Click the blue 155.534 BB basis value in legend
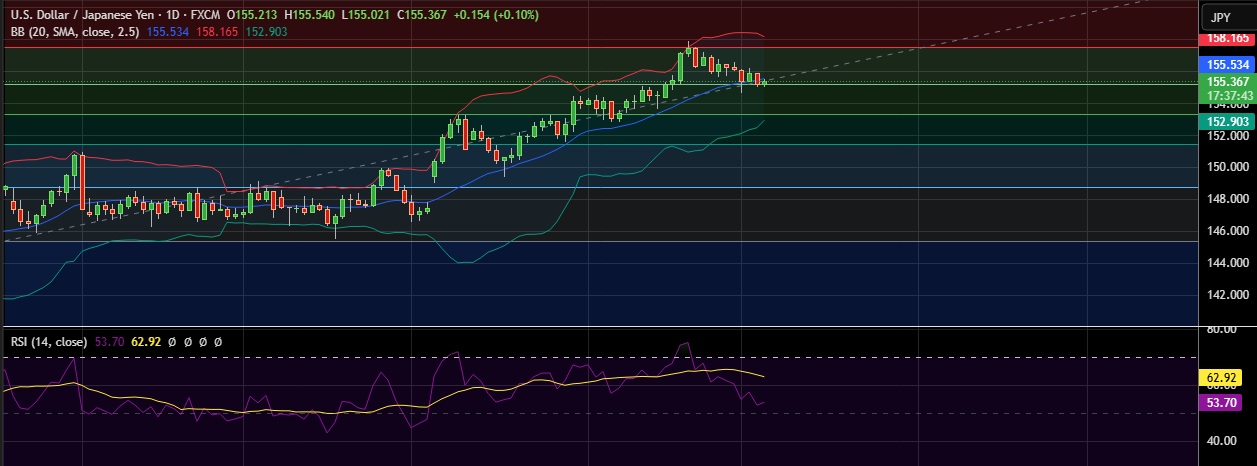The height and width of the screenshot is (466, 1257). tap(169, 32)
